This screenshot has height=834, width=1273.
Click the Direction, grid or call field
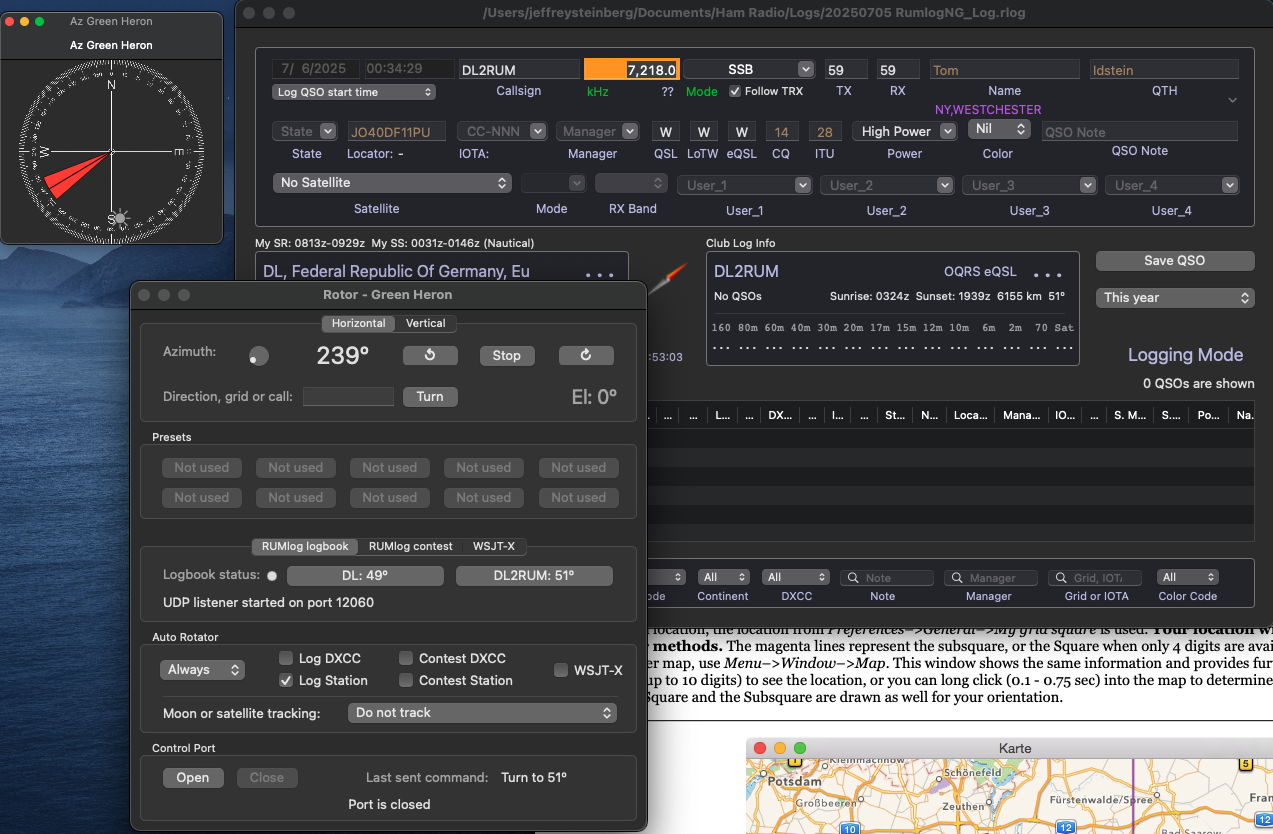[348, 397]
